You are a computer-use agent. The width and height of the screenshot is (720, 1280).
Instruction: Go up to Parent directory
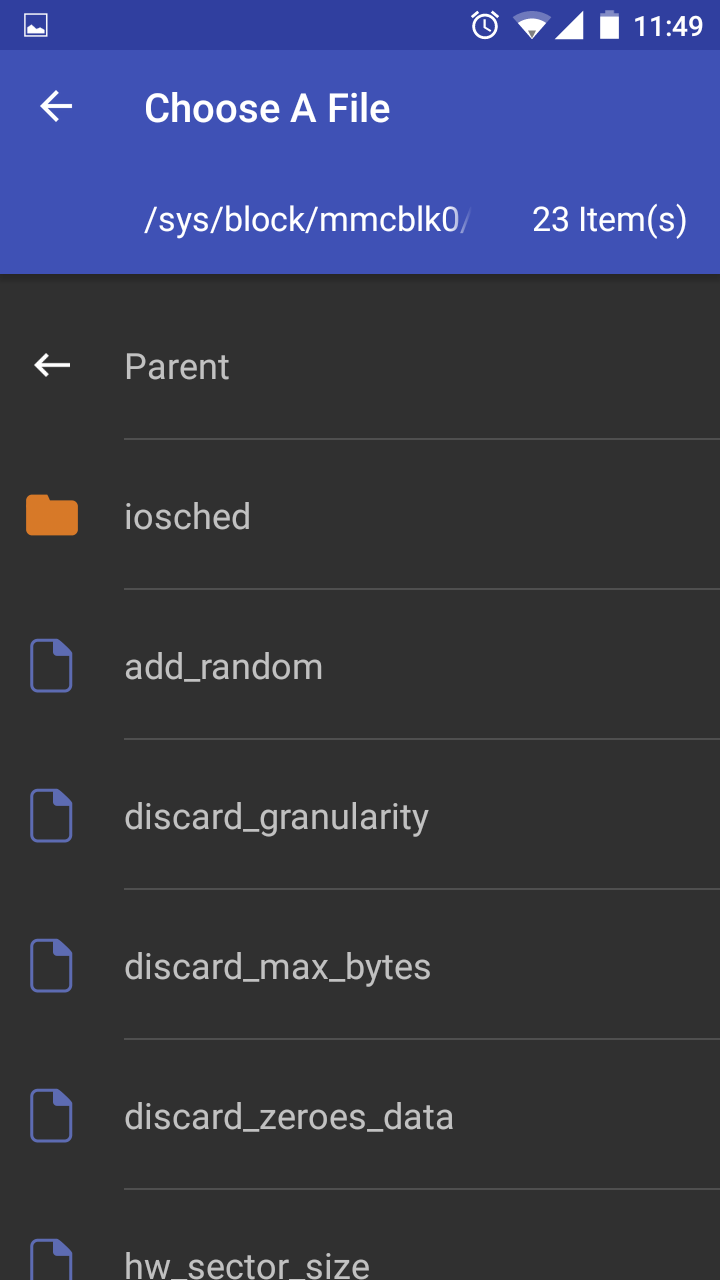click(x=360, y=366)
